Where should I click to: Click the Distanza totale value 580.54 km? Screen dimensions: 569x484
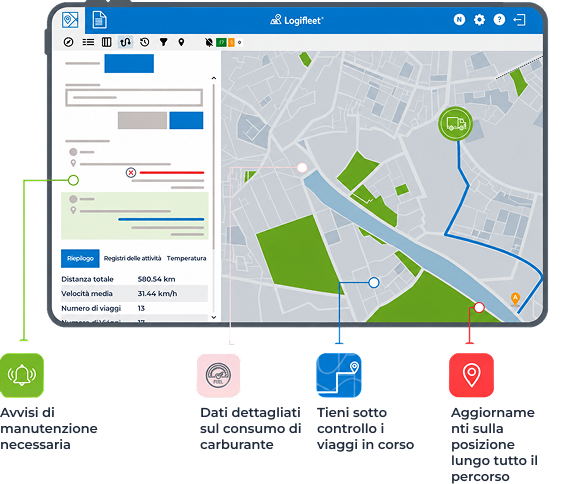coord(156,279)
